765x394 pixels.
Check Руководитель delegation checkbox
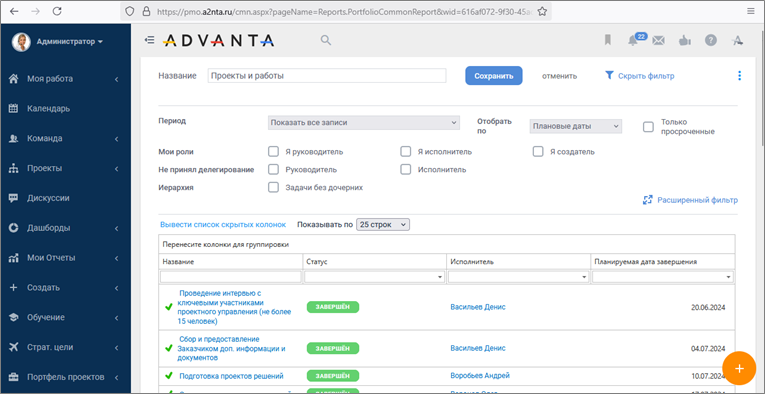click(x=273, y=170)
